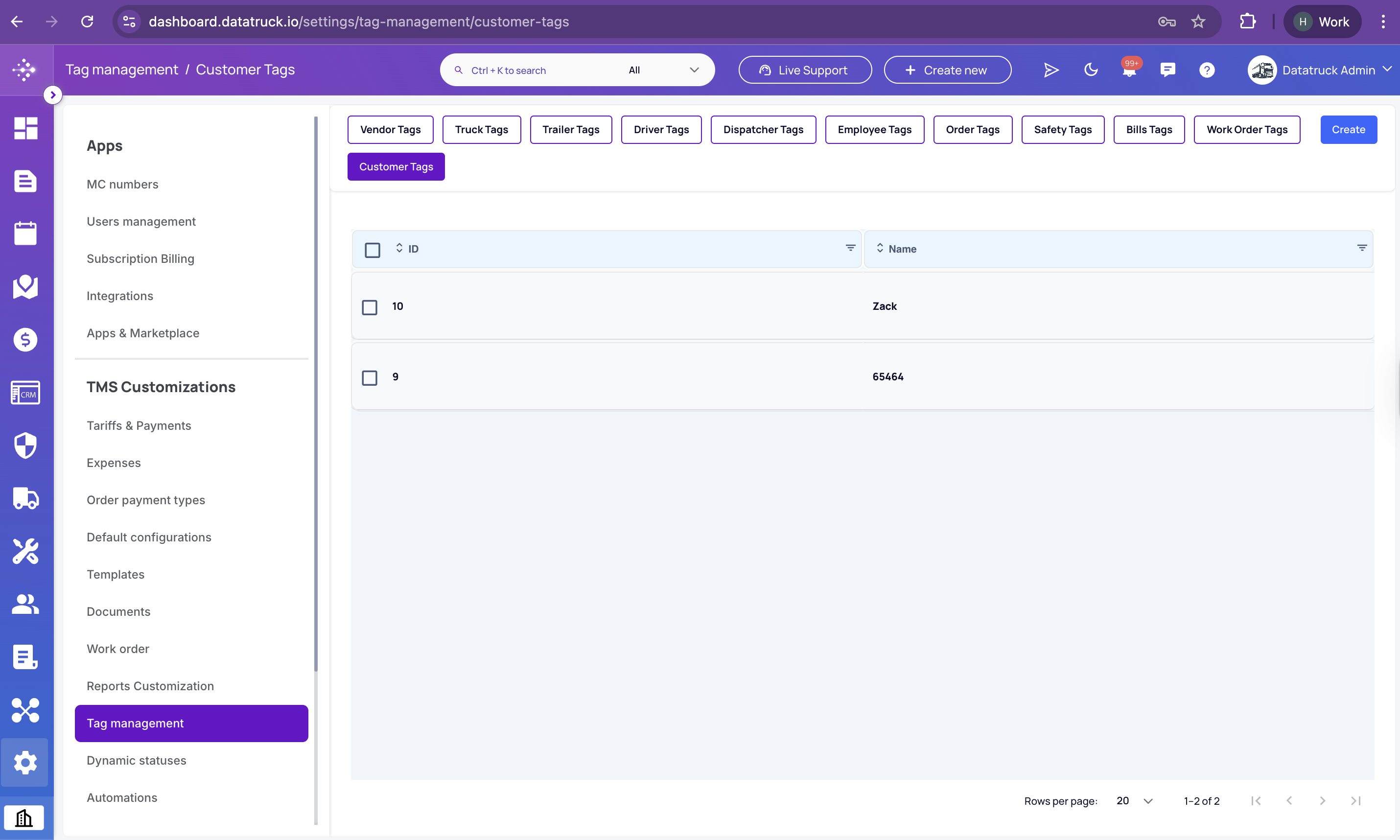Bookmark page with star icon

1197,22
